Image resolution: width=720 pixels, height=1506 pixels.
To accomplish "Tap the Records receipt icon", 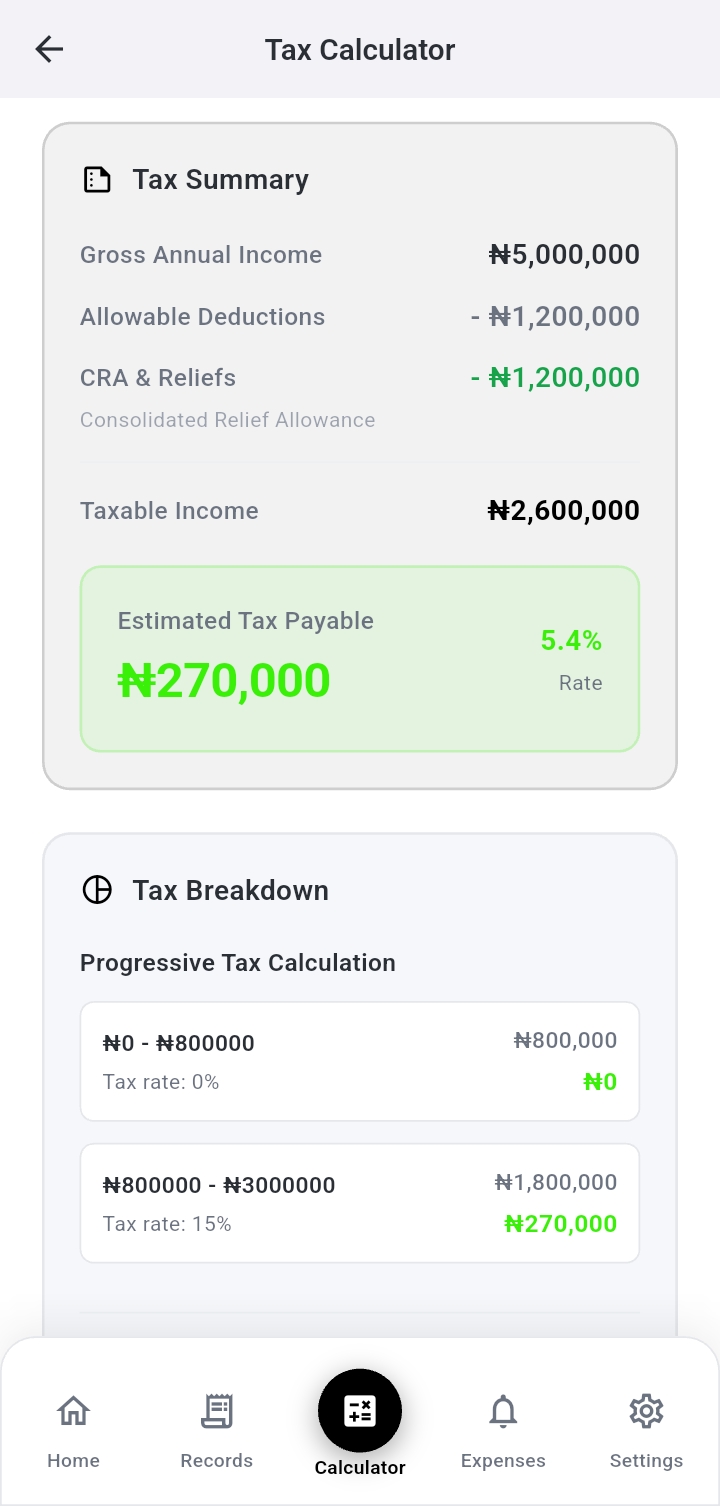I will (216, 1411).
